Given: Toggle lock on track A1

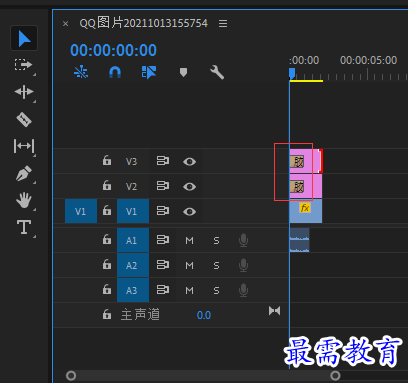Looking at the screenshot, I should pyautogui.click(x=107, y=239).
